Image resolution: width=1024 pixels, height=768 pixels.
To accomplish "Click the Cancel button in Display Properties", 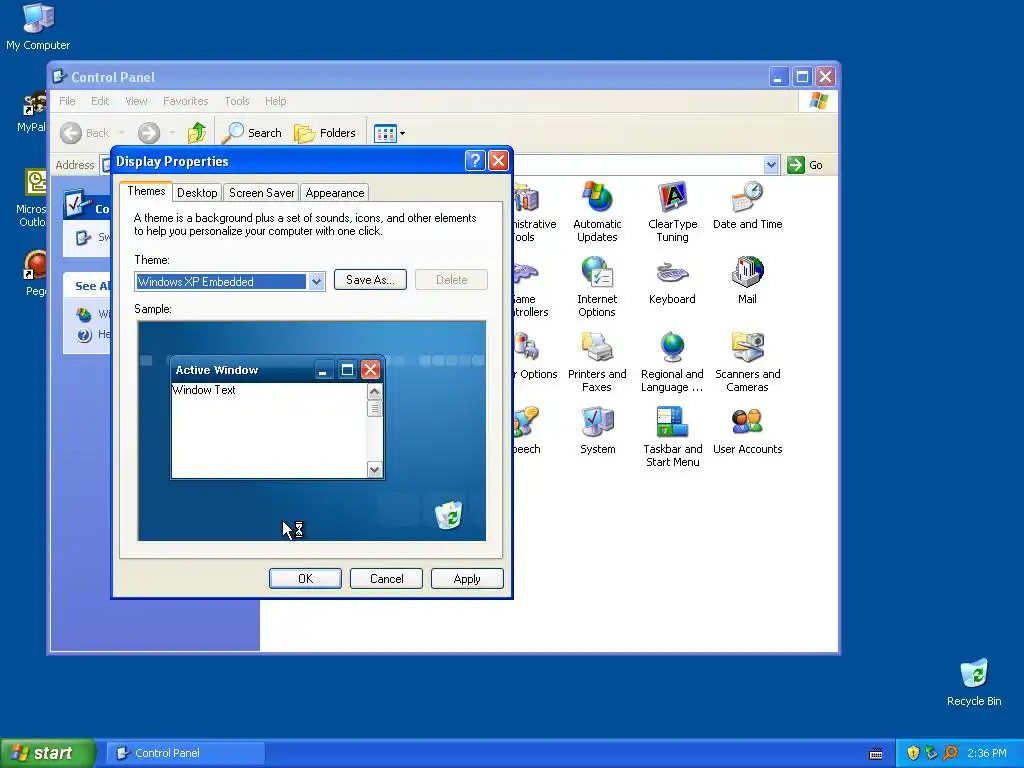I will click(386, 579).
